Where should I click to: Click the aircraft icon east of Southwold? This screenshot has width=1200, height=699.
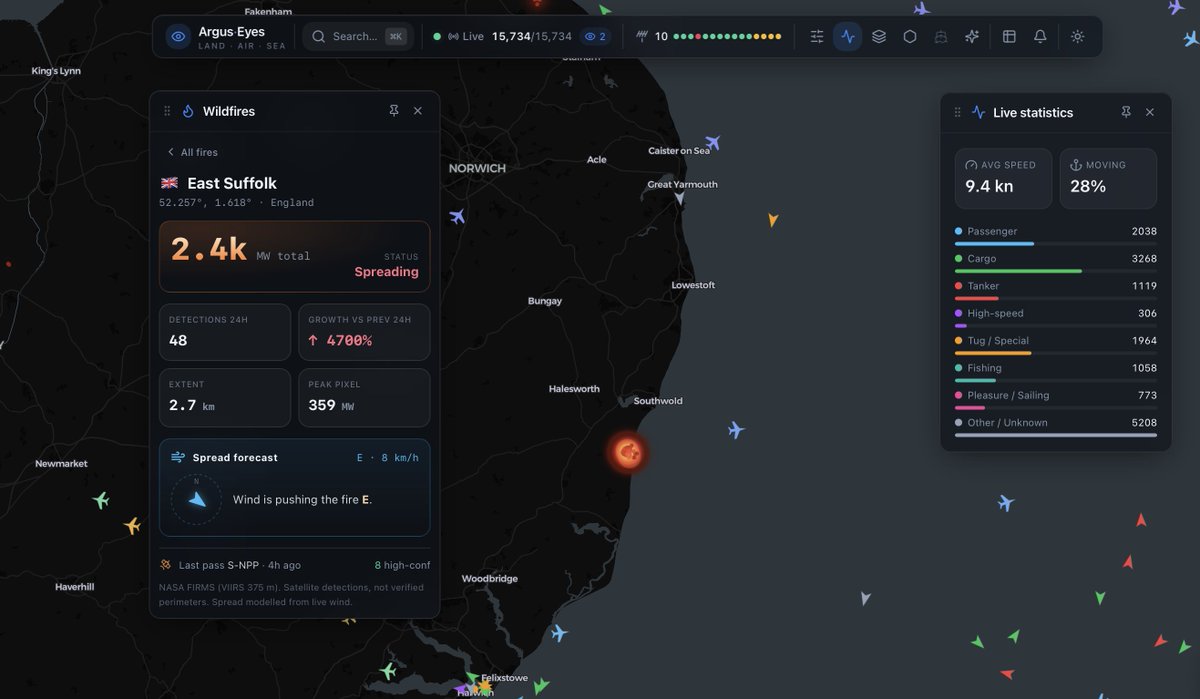pos(736,430)
